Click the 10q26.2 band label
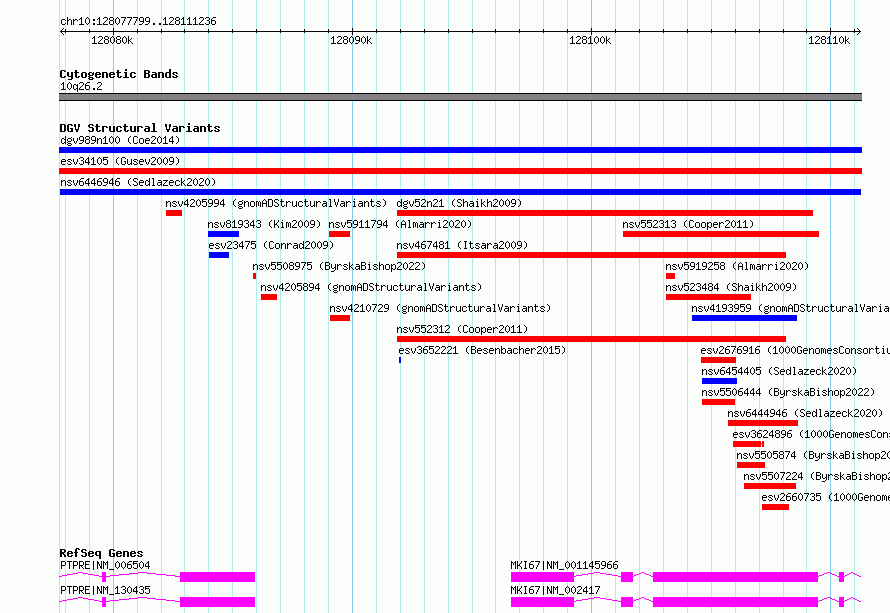 tap(81, 86)
